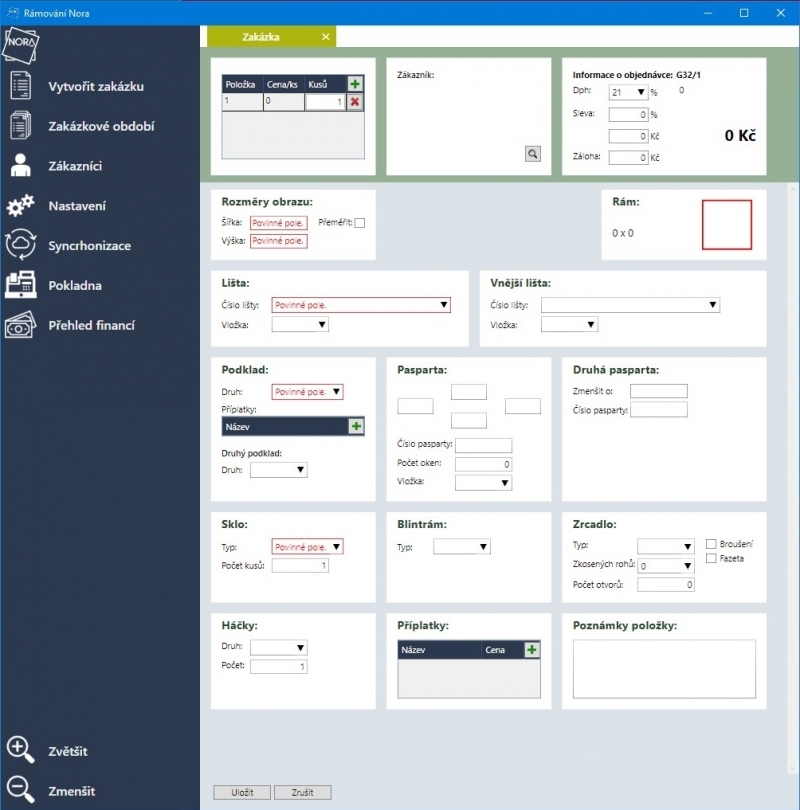Click the Uložit button
This screenshot has width=800, height=810.
pyautogui.click(x=241, y=792)
